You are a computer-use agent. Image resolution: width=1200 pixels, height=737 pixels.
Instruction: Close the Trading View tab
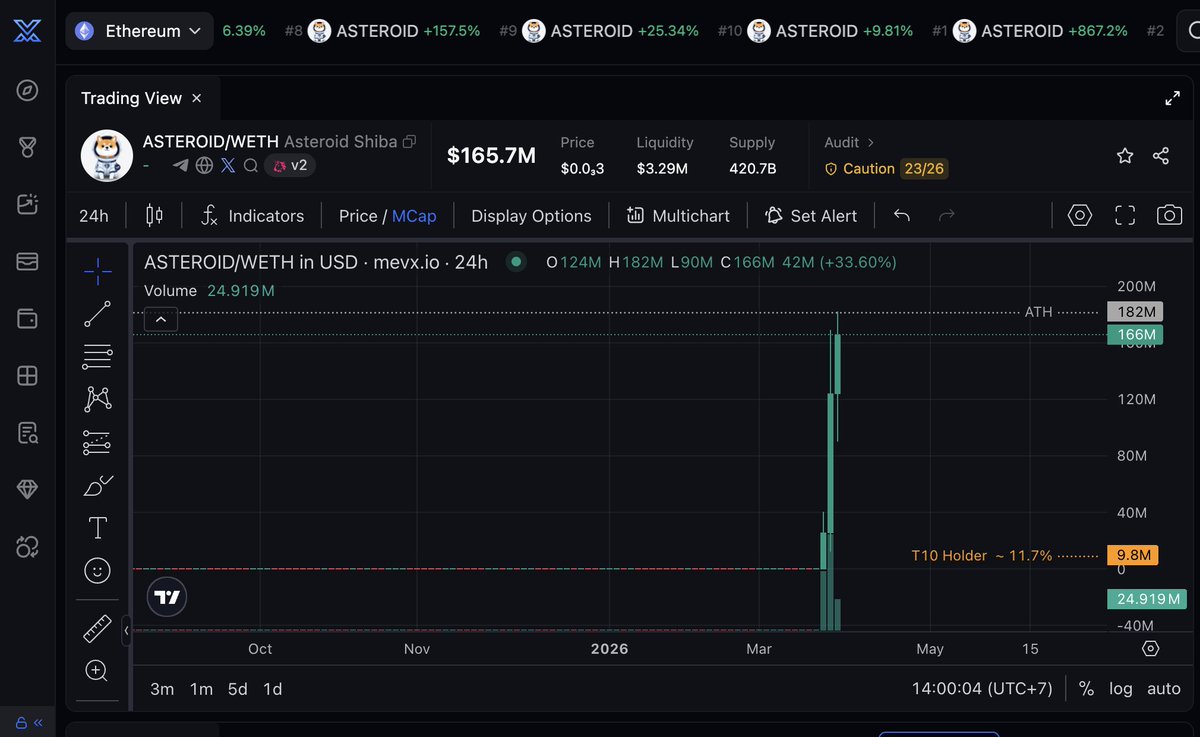point(197,98)
